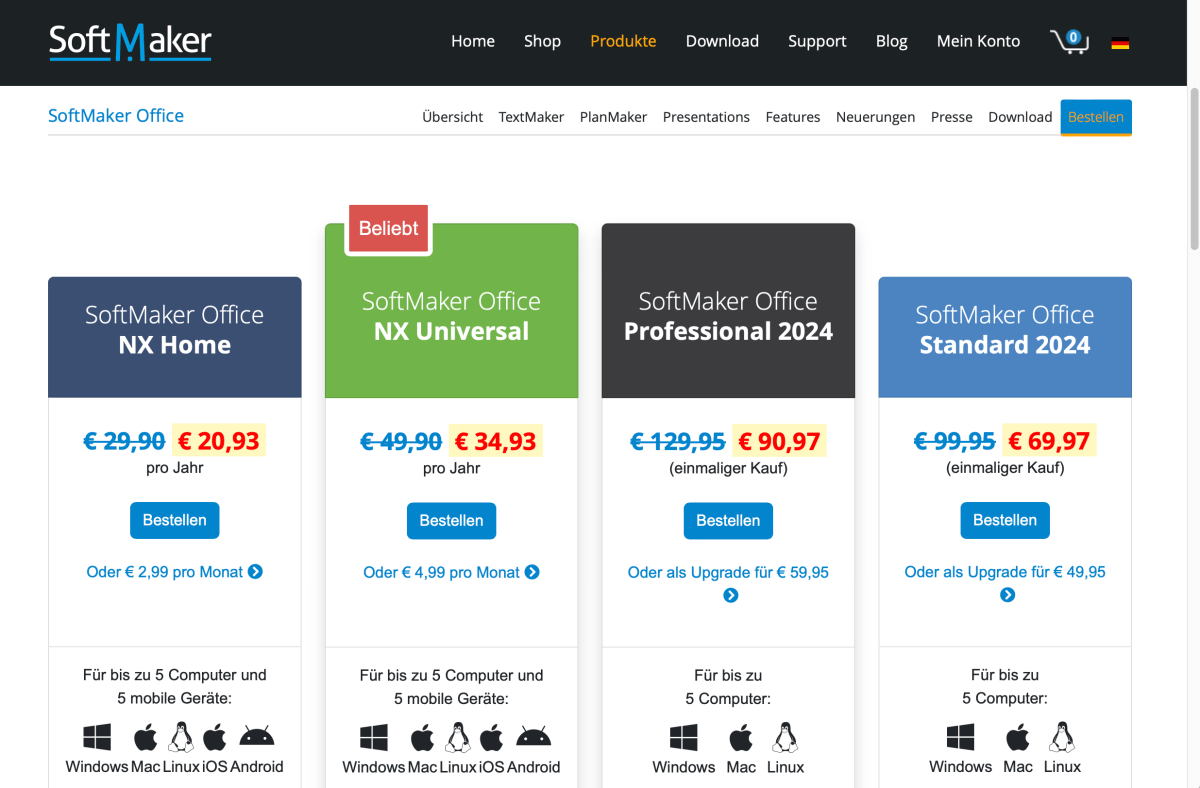
Task: Open the Download tab in sub-navigation
Action: (1020, 117)
